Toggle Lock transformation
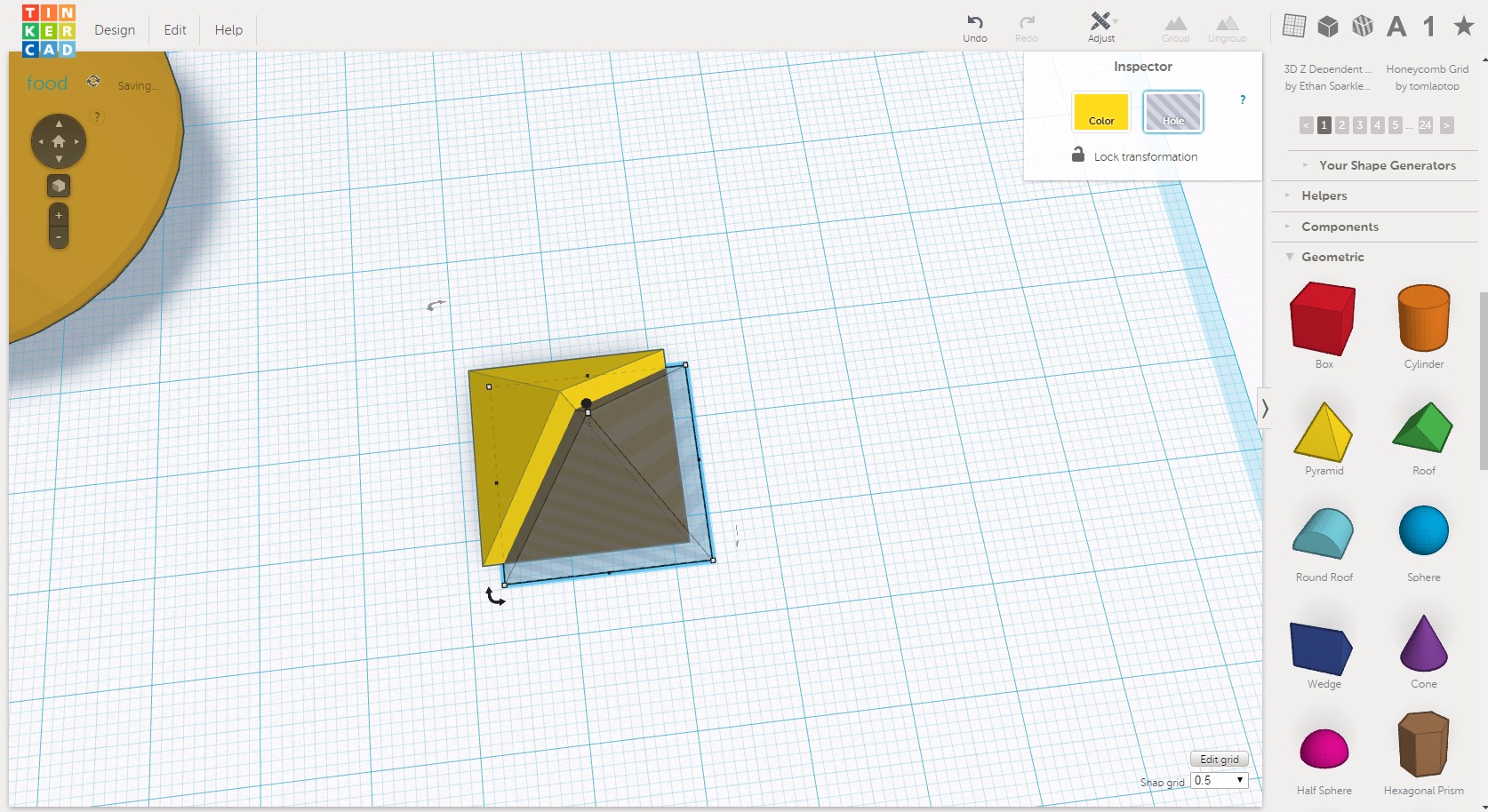The height and width of the screenshot is (812, 1488). point(1134,155)
